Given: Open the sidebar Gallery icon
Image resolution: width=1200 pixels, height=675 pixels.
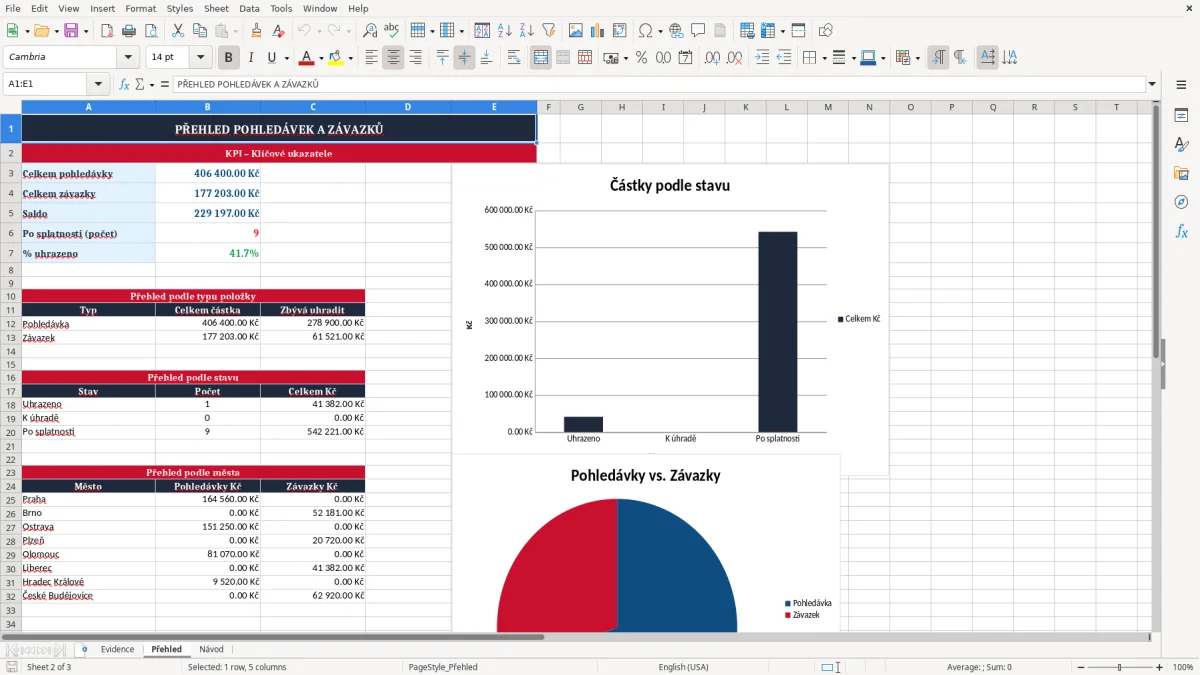Looking at the screenshot, I should click(1181, 174).
